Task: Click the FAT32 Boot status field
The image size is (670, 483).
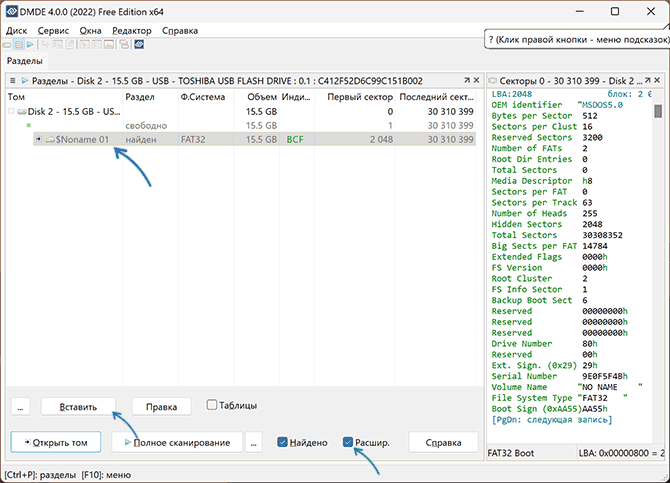Action: [532, 453]
